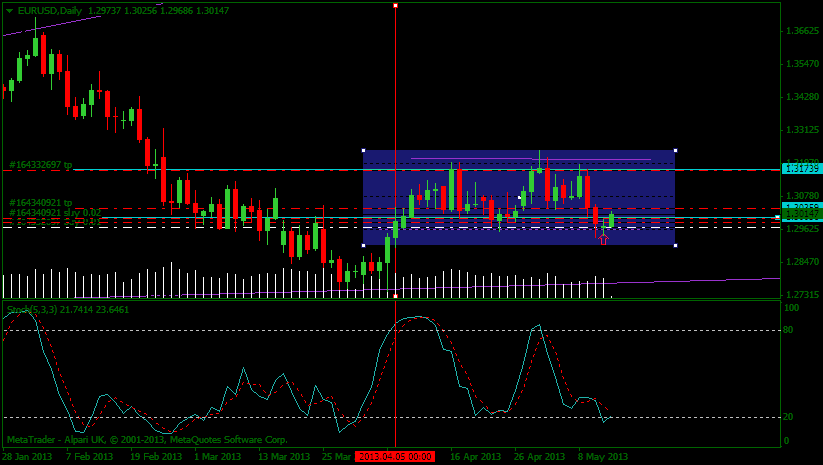
Task: Click the red 2013.04.05 00:00 date label
Action: click(395, 456)
